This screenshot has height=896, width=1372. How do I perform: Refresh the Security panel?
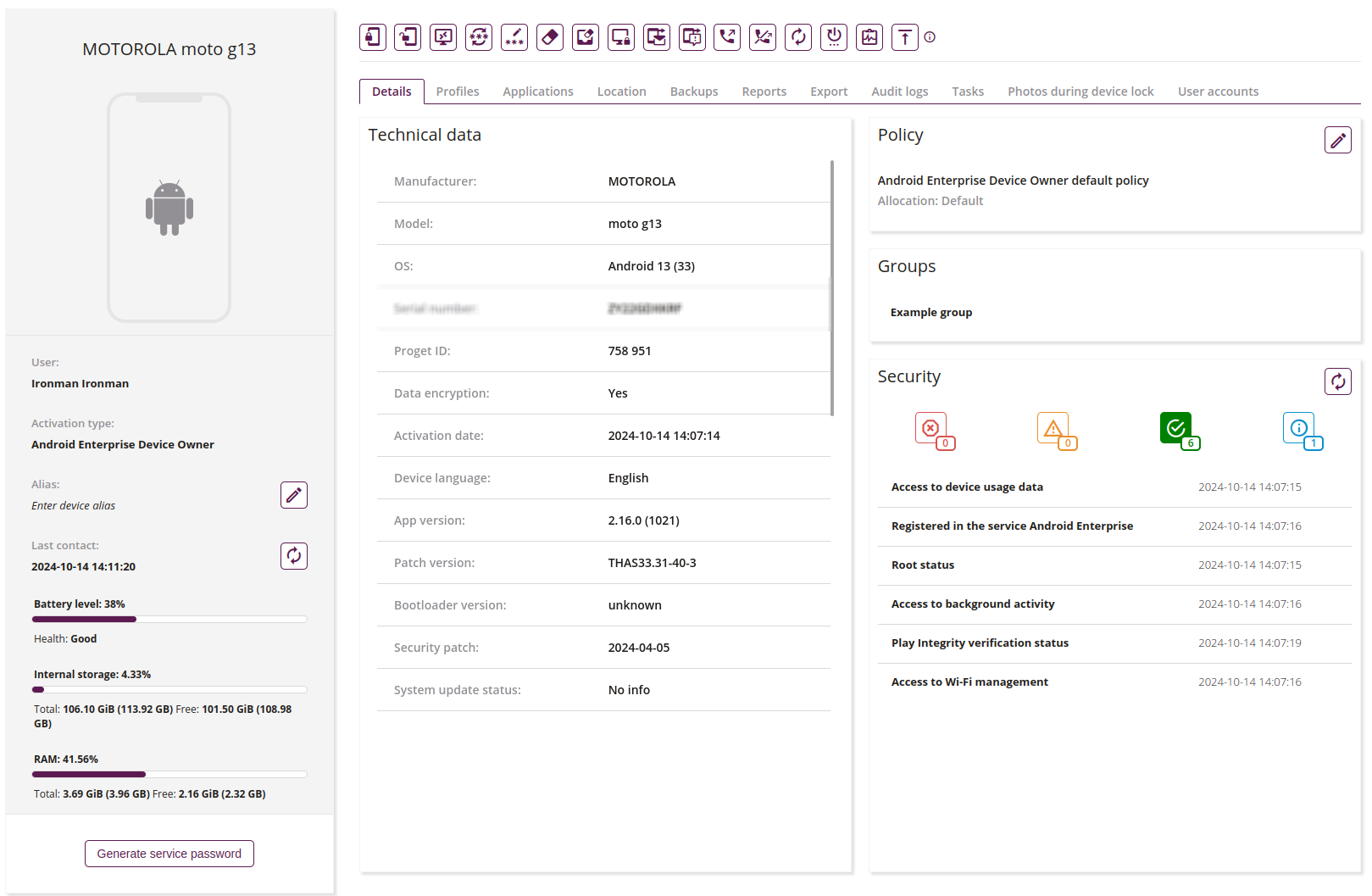coord(1338,381)
